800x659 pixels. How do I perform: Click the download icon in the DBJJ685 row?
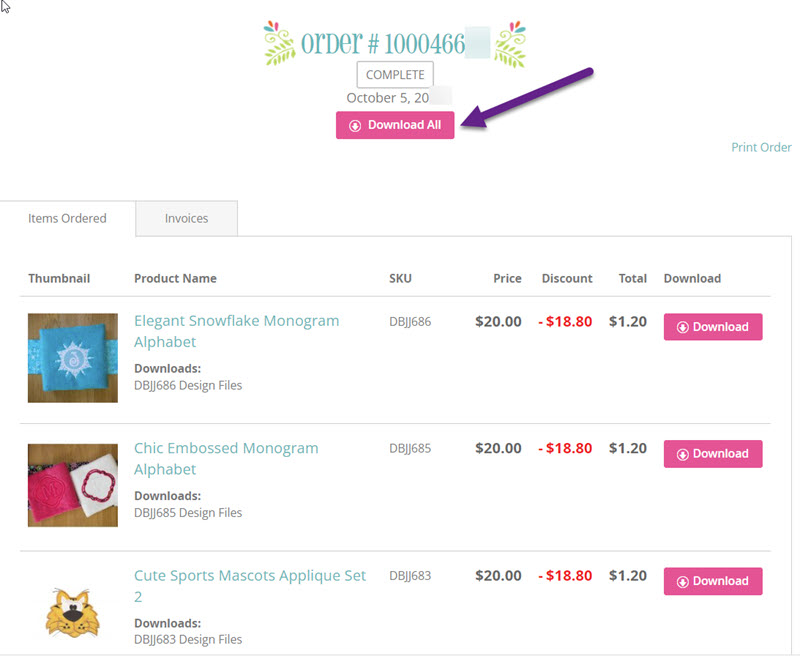pyautogui.click(x=683, y=454)
